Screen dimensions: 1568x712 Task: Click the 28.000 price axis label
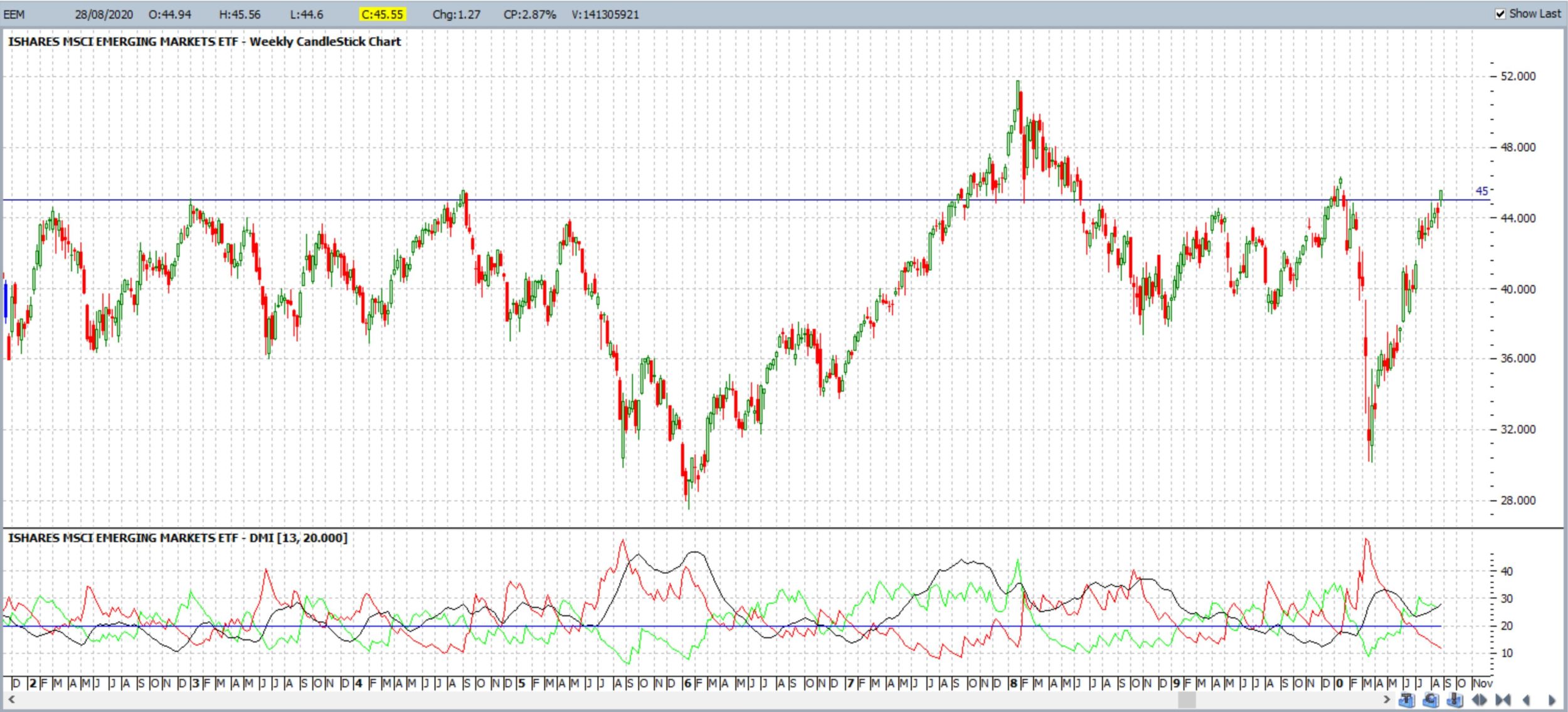coord(1518,501)
